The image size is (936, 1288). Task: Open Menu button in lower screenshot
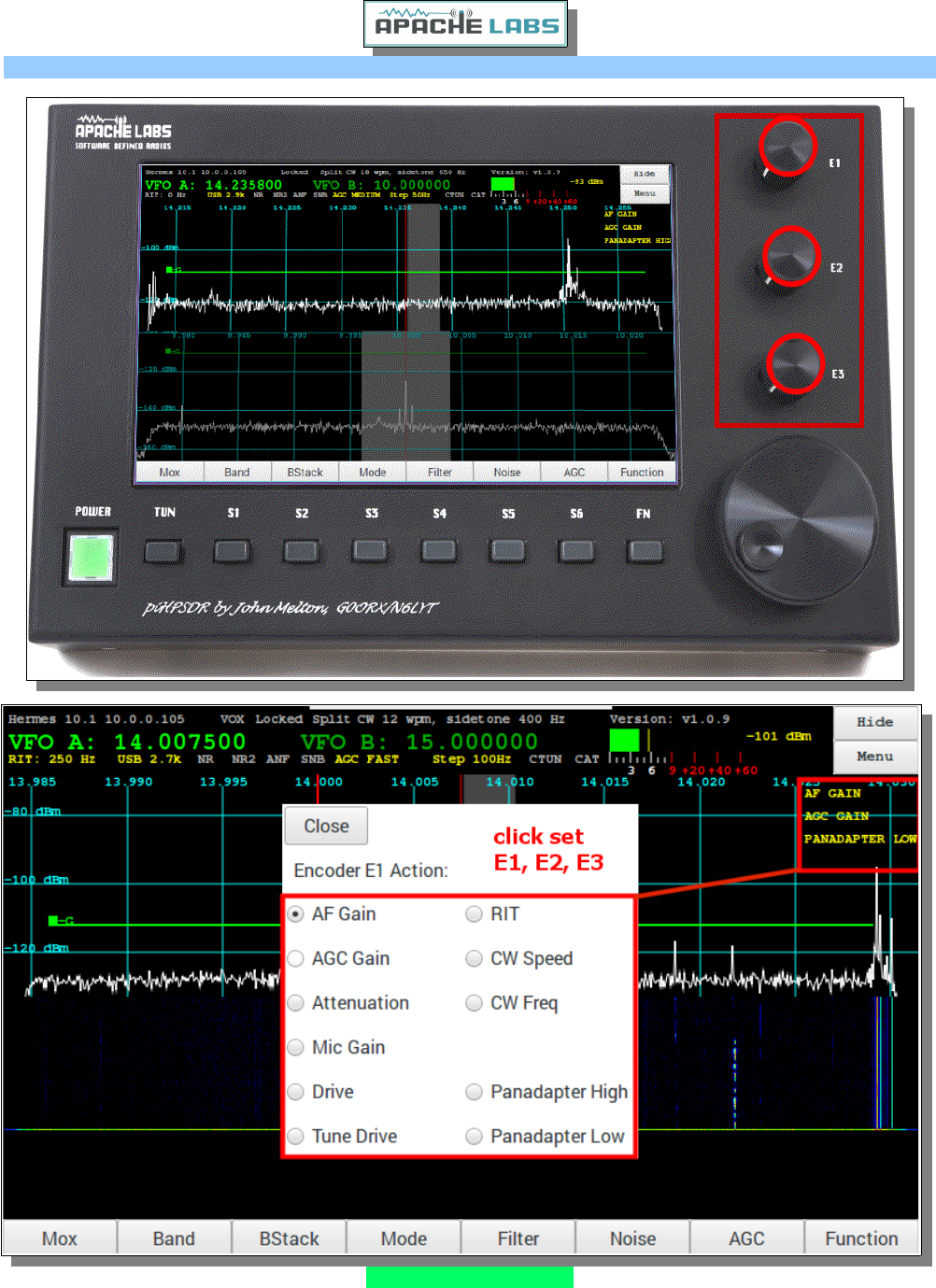click(874, 757)
